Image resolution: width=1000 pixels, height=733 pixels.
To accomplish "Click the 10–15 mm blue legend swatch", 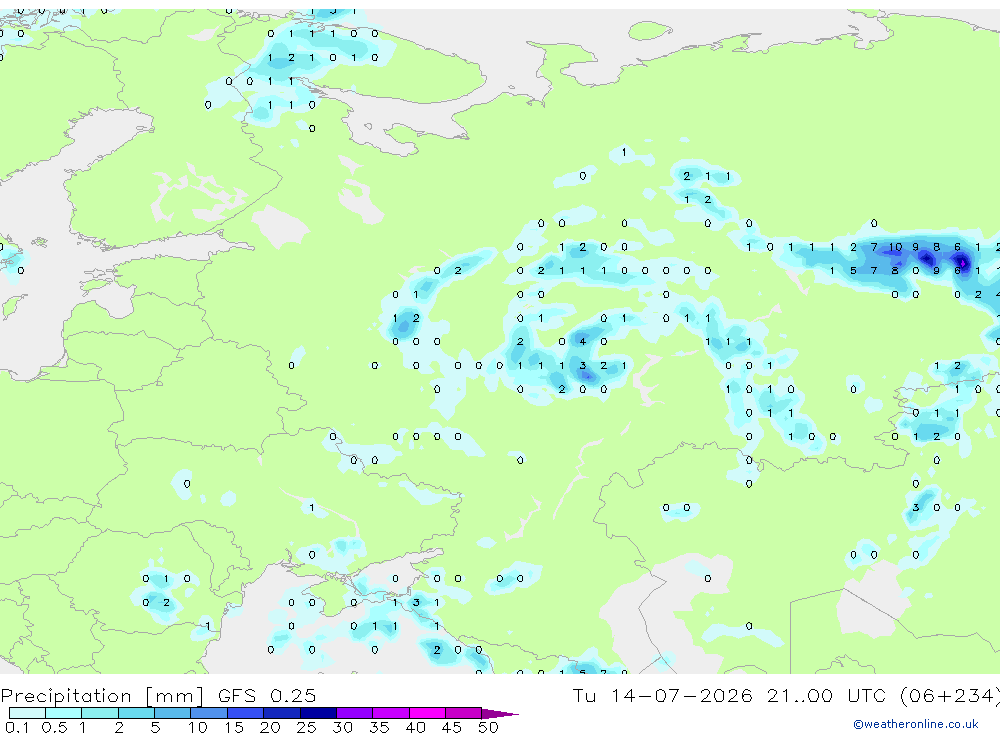I will click(209, 713).
